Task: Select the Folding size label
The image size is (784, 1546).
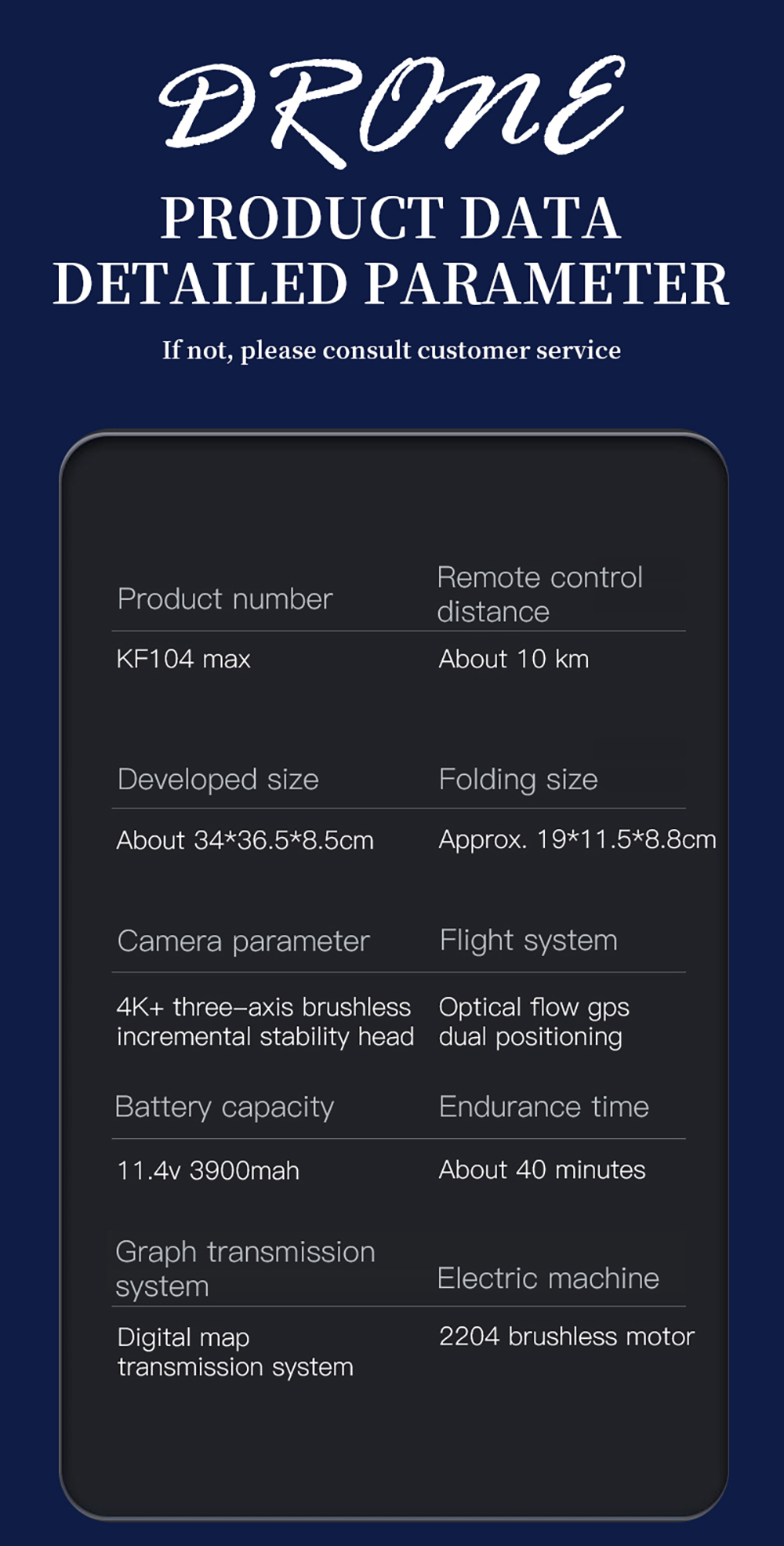Action: pos(518,780)
